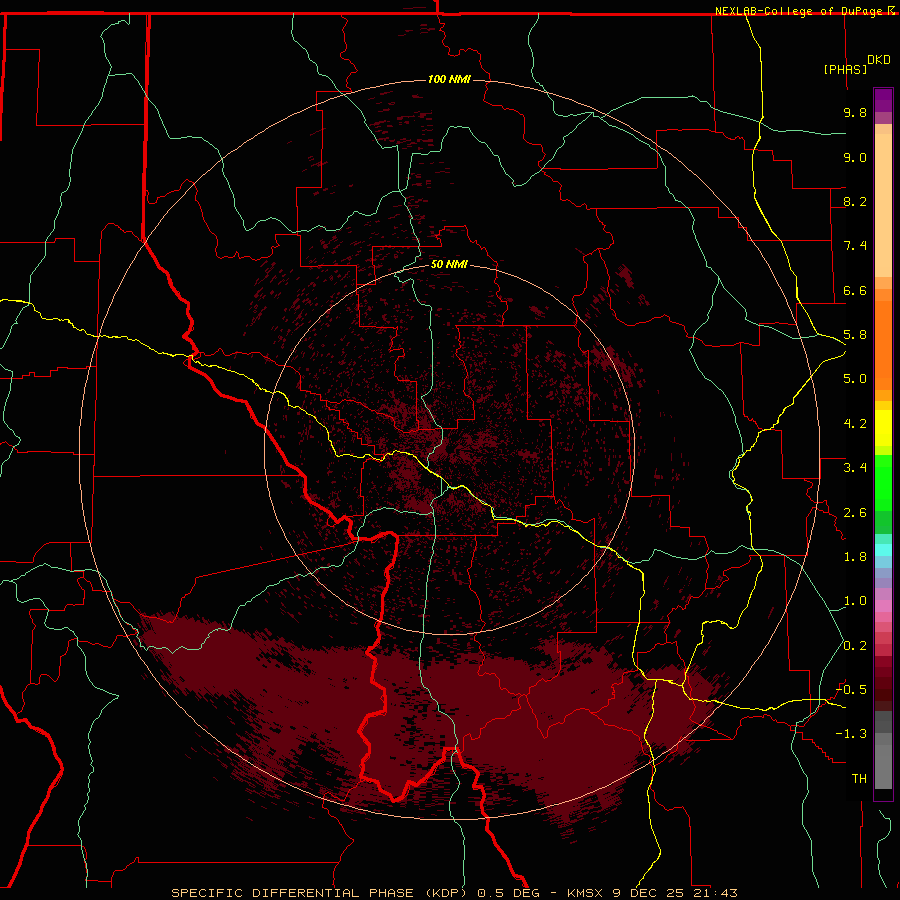This screenshot has height=900, width=900.
Task: Pick the bright green segment of the color bar
Action: (883, 483)
